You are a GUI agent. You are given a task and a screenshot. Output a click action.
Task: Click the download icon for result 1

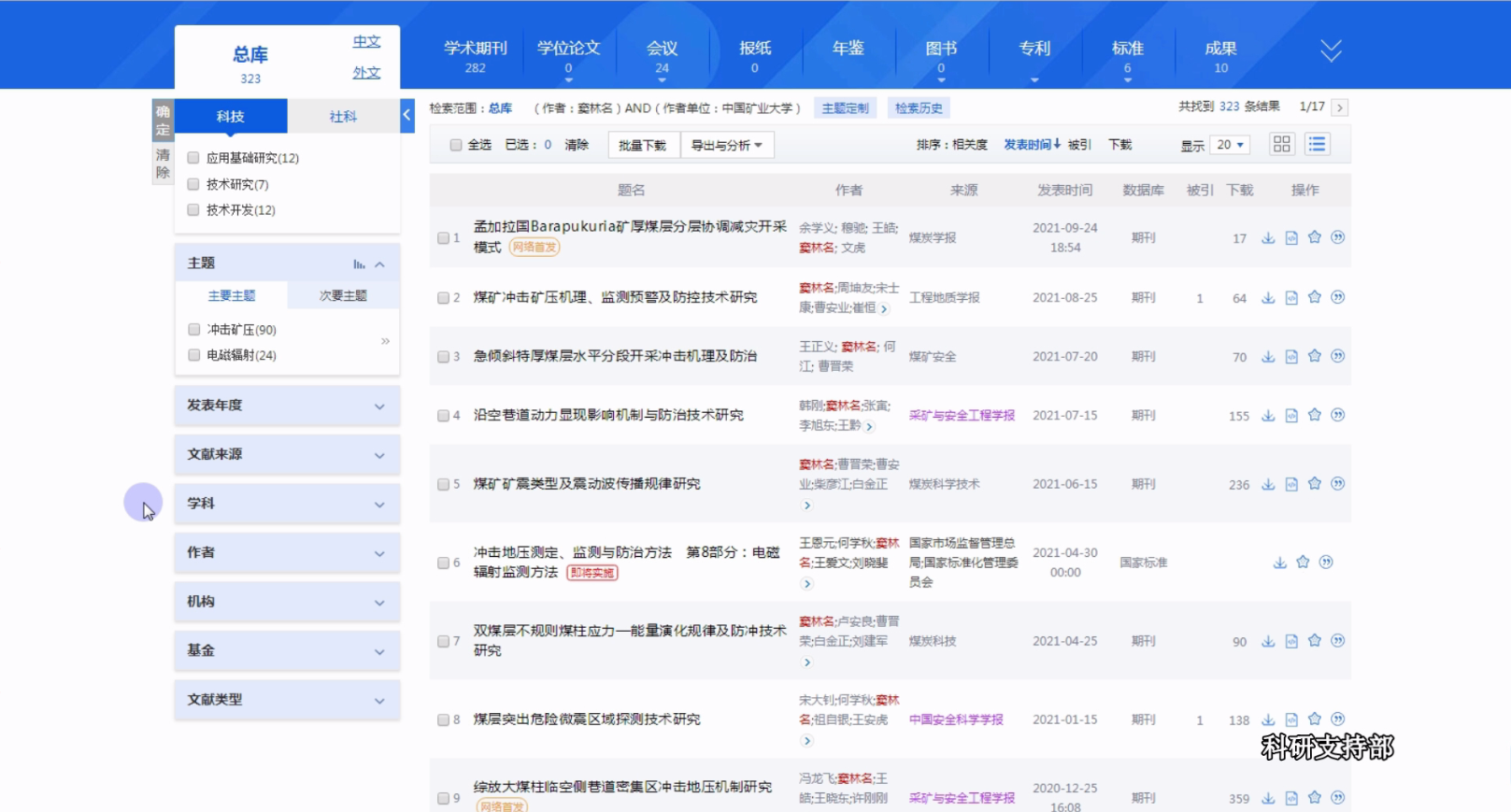pyautogui.click(x=1268, y=238)
